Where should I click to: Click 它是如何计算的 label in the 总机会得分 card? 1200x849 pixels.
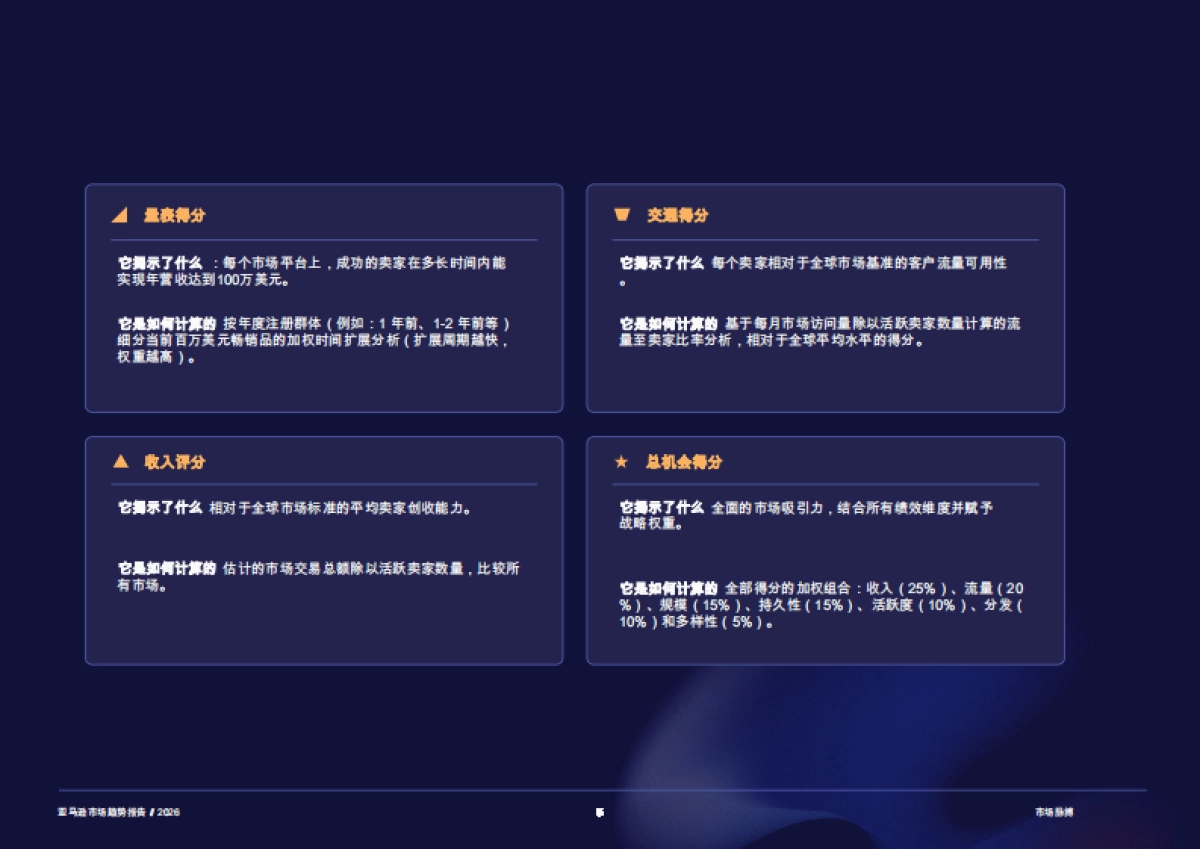669,588
